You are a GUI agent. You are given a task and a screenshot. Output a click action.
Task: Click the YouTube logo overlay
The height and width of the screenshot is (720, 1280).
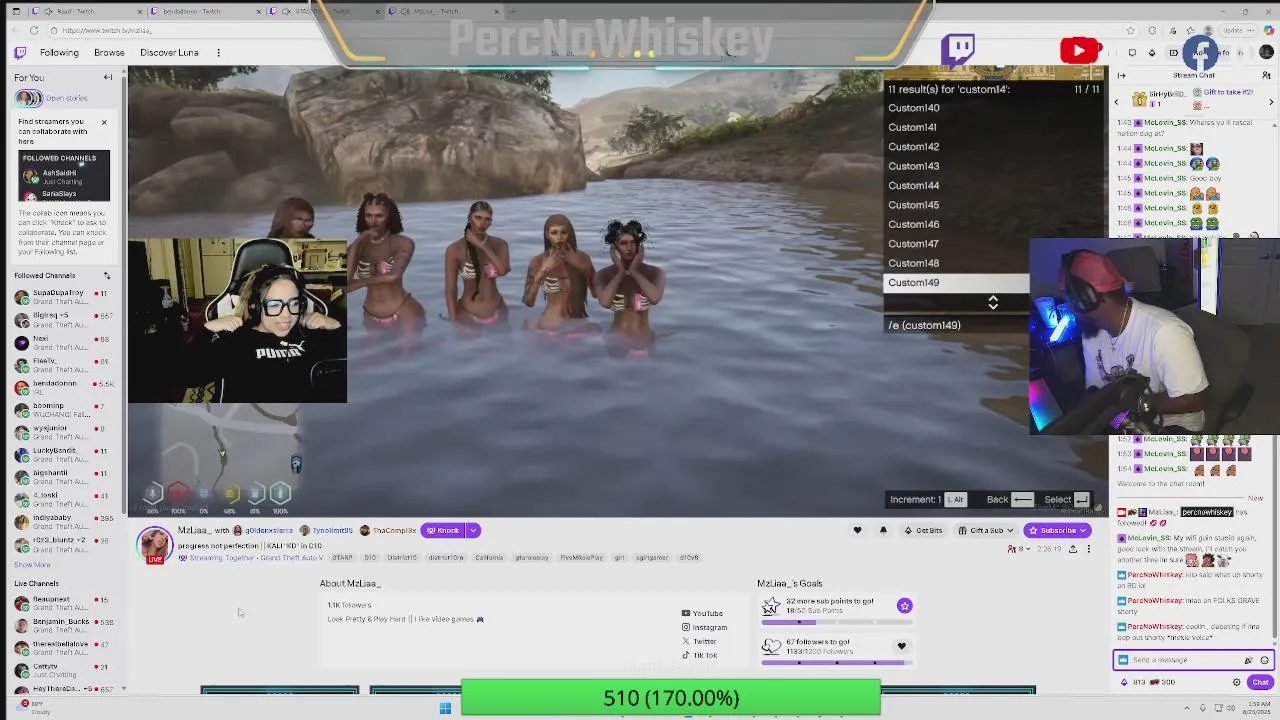click(1081, 50)
